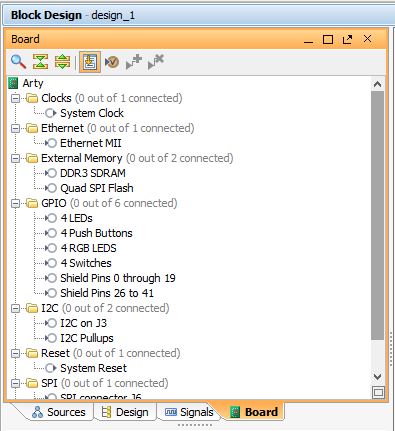Select the Quad SPI Flash item
The width and height of the screenshot is (395, 431).
point(97,188)
